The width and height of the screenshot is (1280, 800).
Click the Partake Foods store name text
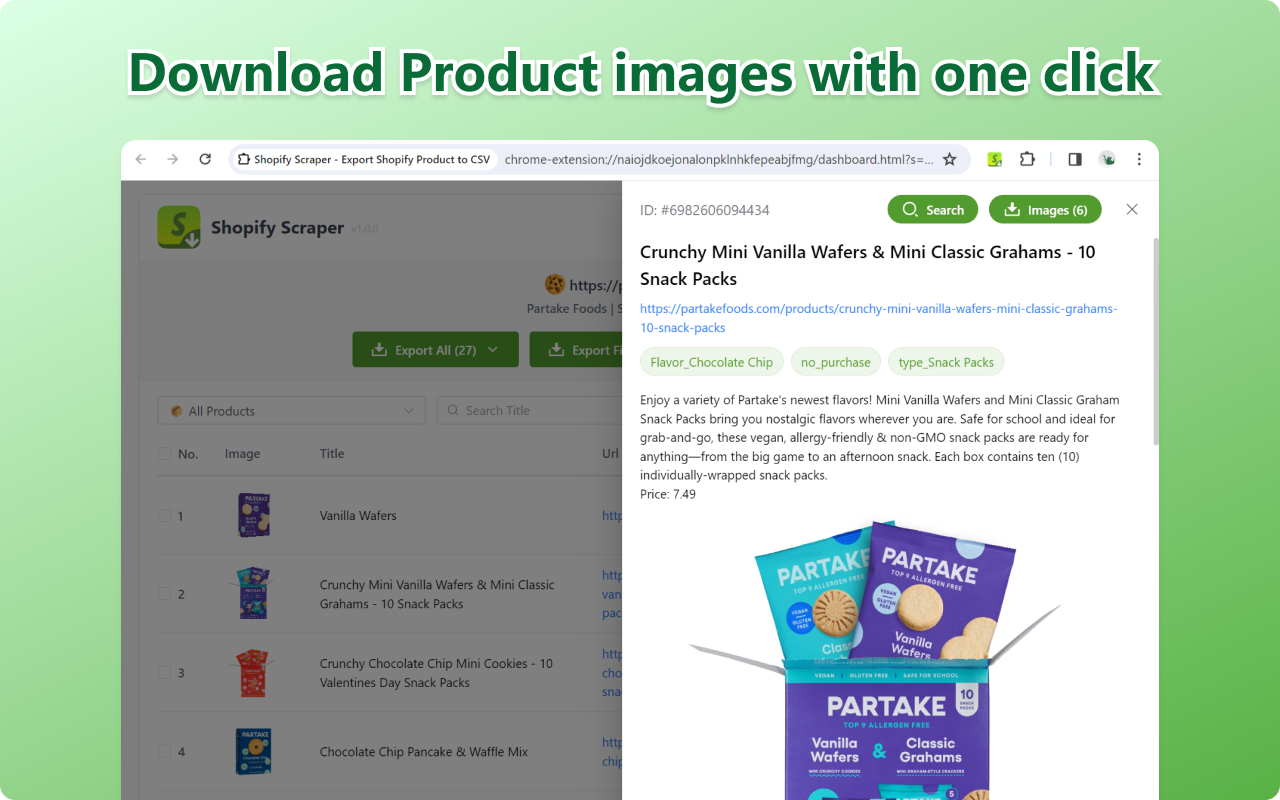567,309
